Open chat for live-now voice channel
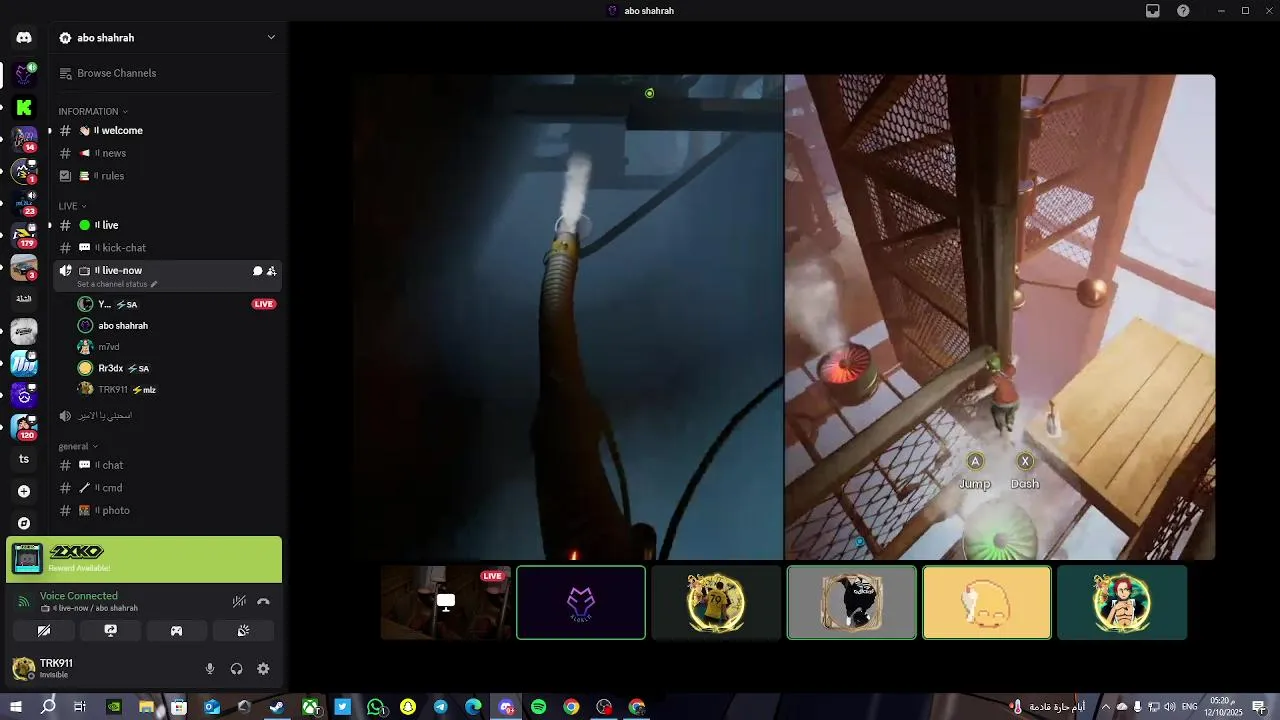1280x720 pixels. click(257, 271)
